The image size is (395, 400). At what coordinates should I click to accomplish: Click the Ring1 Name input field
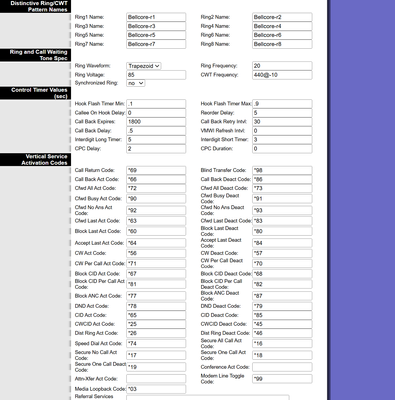[156, 17]
